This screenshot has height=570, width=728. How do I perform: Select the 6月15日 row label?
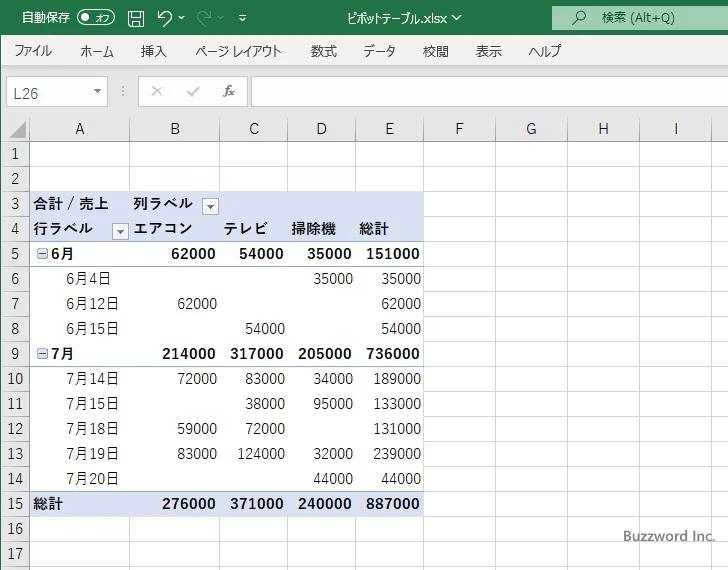coord(80,329)
